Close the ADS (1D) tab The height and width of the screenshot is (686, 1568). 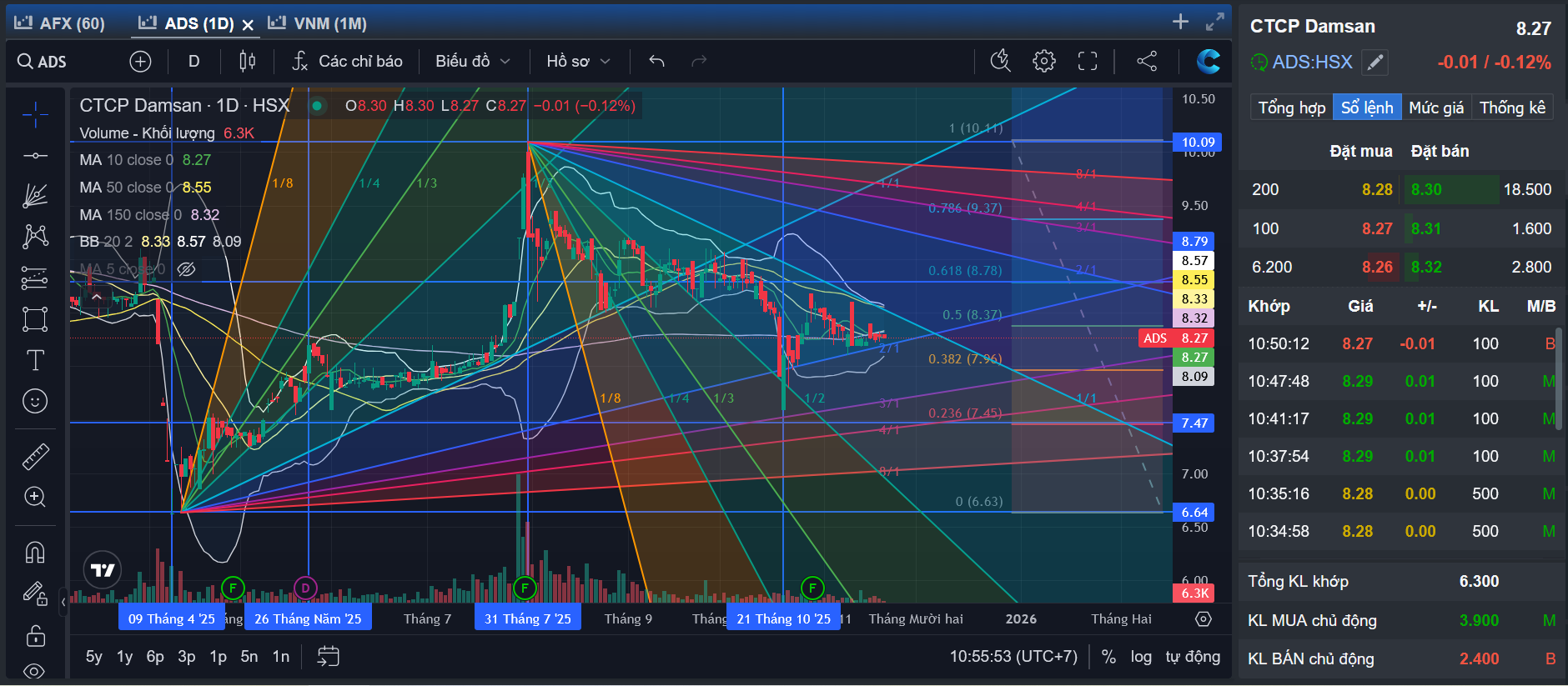tap(248, 25)
